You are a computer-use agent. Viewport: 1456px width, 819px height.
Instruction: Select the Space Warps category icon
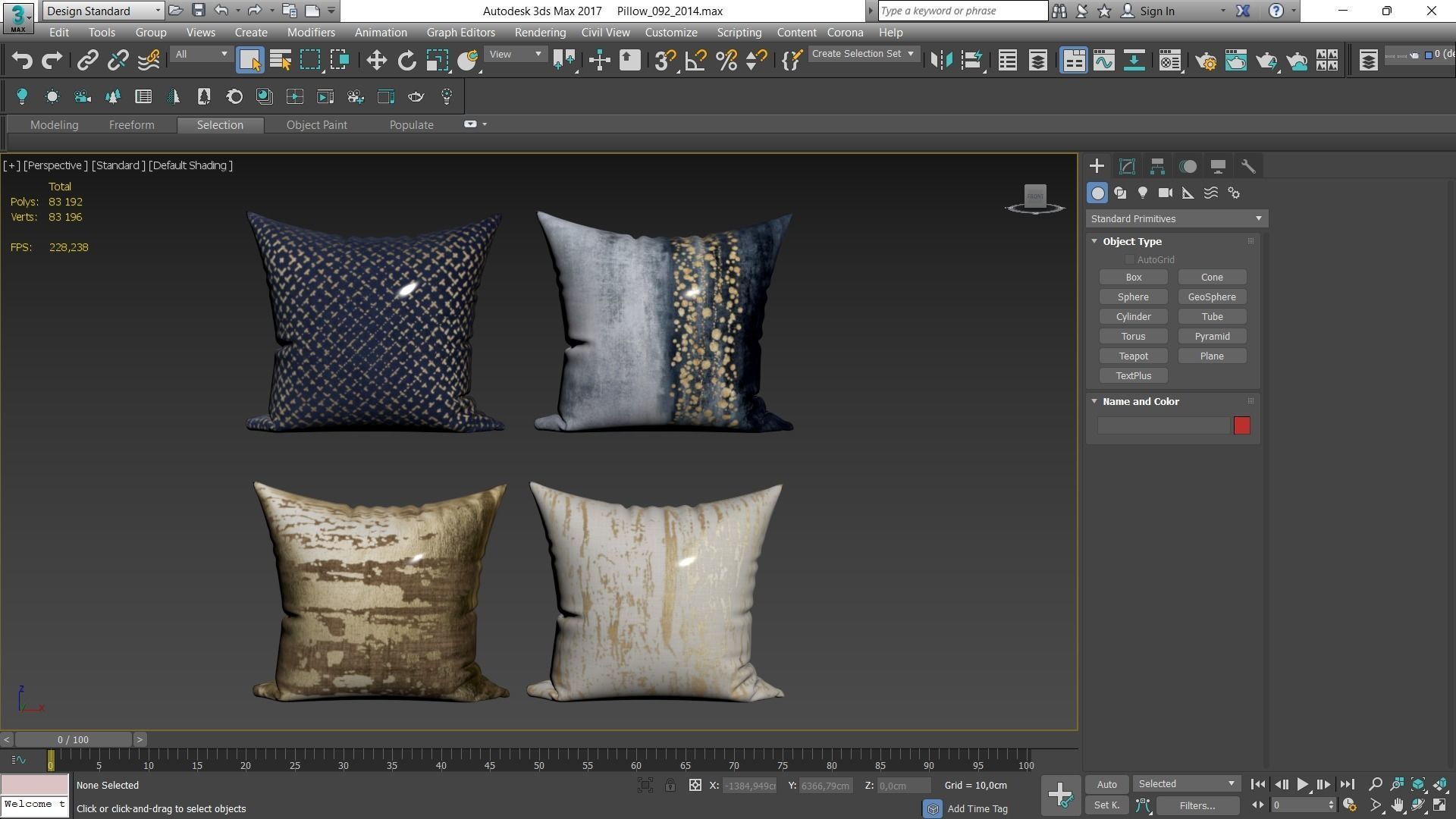pyautogui.click(x=1211, y=193)
